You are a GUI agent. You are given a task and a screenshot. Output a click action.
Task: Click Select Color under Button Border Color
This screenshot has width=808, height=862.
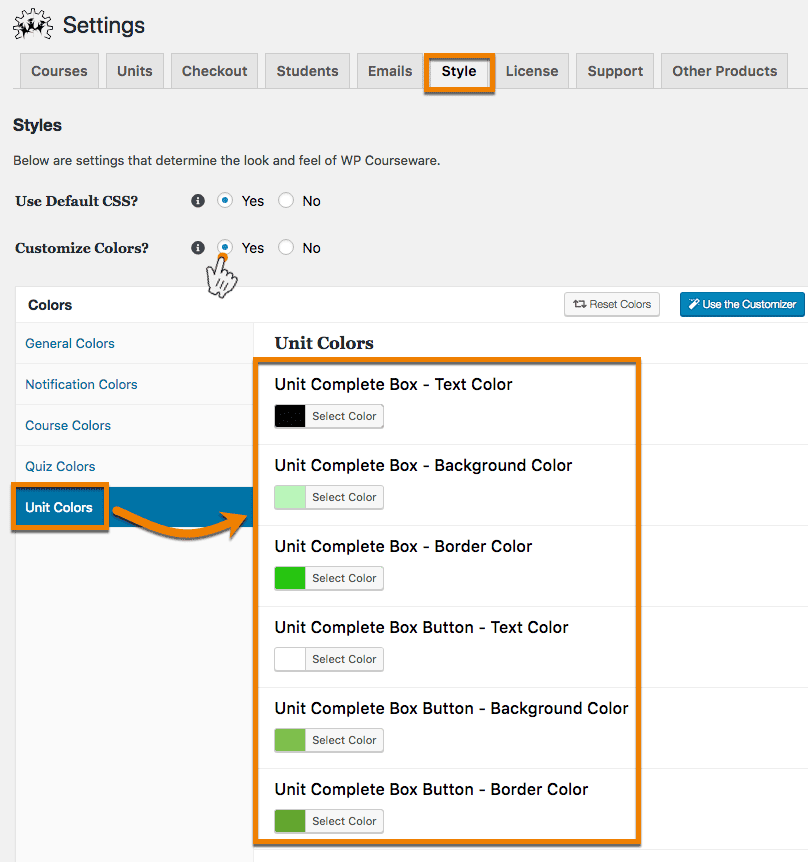[x=344, y=821]
